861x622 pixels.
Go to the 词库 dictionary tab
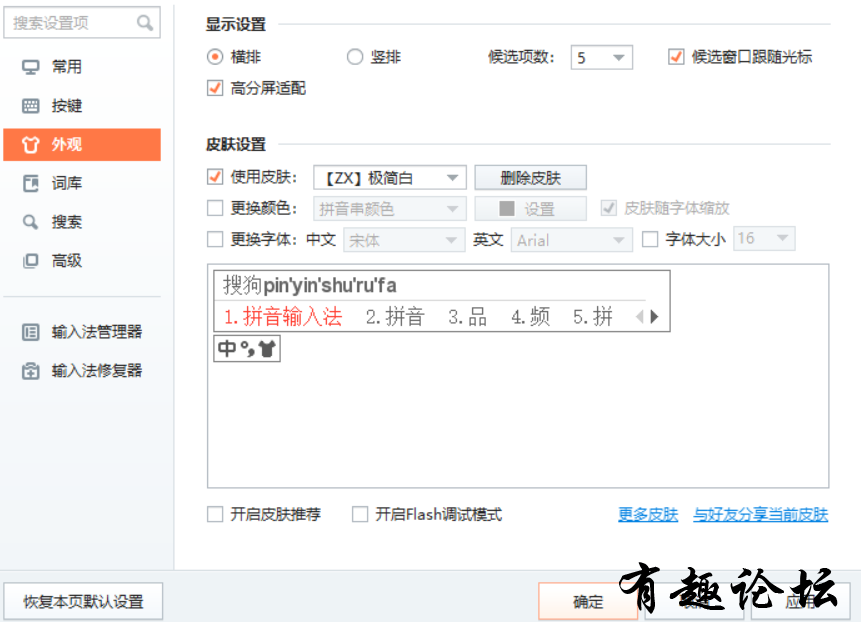tap(82, 183)
